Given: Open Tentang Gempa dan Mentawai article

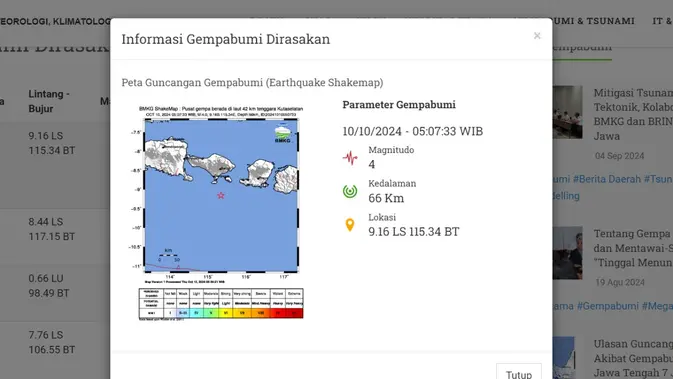Looking at the screenshot, I should coord(633,248).
